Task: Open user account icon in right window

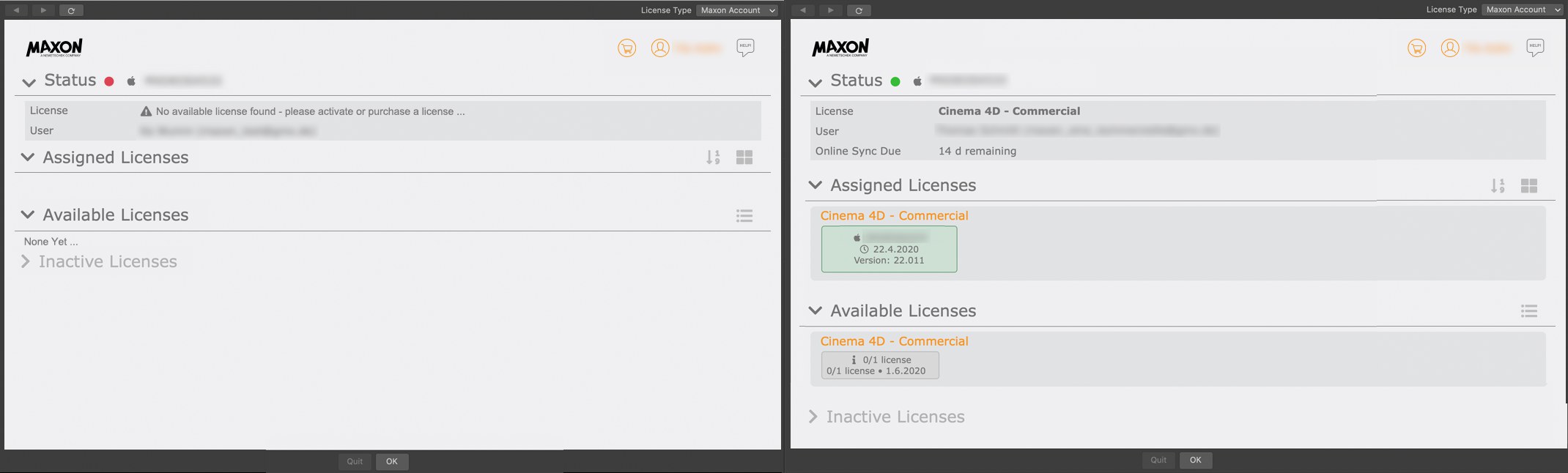Action: click(1450, 48)
